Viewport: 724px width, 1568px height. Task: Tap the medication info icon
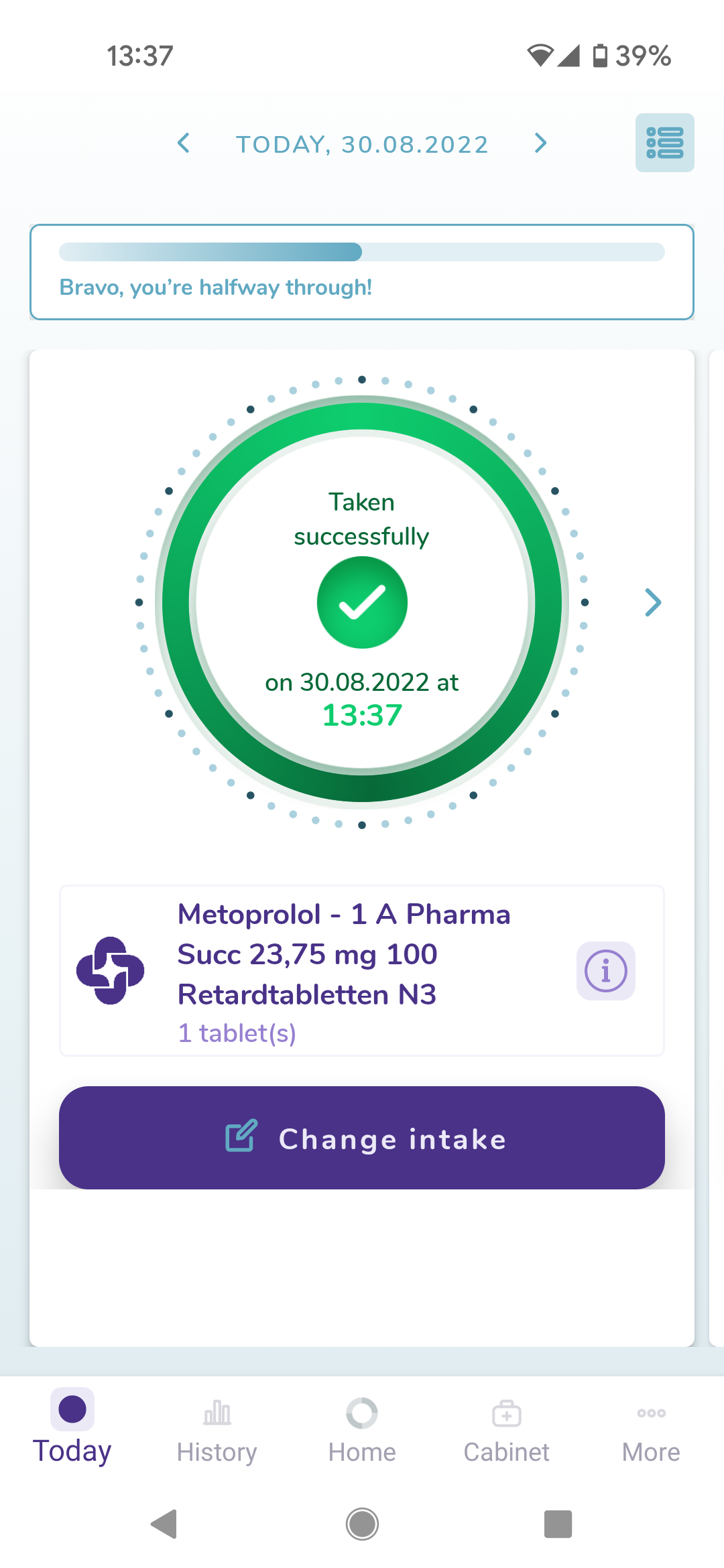click(x=606, y=971)
